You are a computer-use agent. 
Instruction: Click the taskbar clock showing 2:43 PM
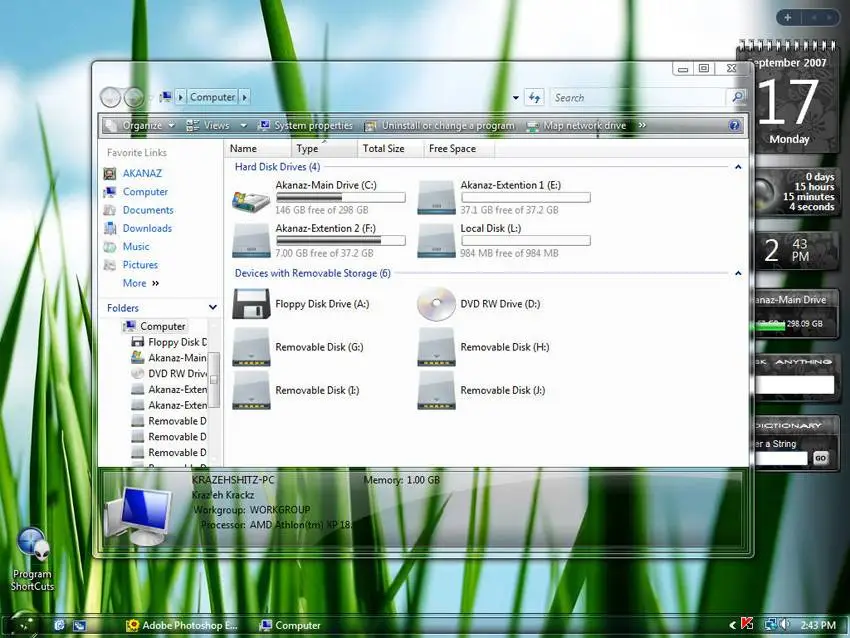[x=818, y=625]
